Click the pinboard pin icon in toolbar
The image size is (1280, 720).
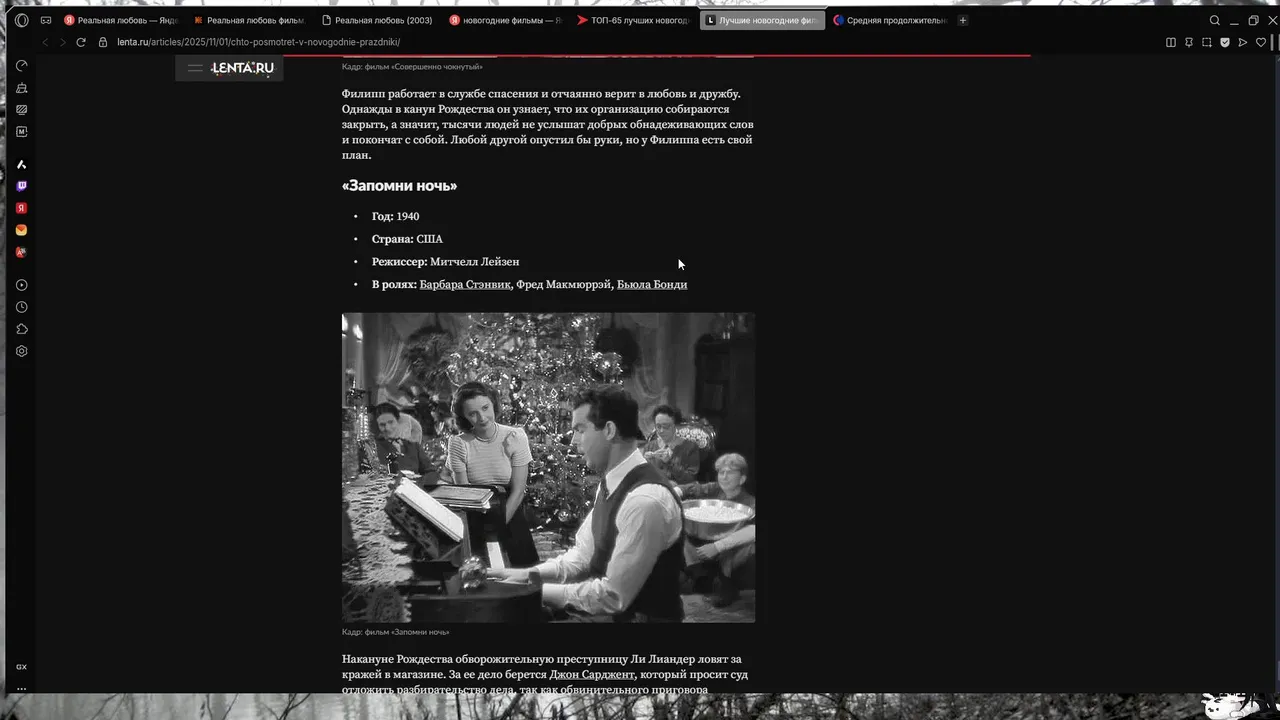coord(1189,42)
